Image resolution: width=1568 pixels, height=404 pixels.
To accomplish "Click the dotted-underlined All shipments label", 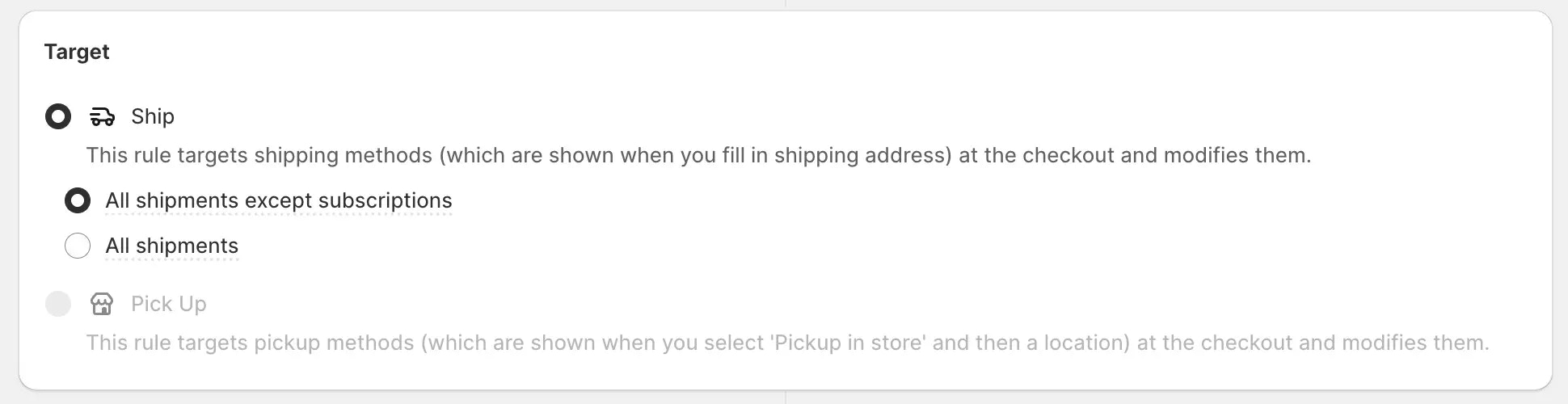I will coord(172,246).
